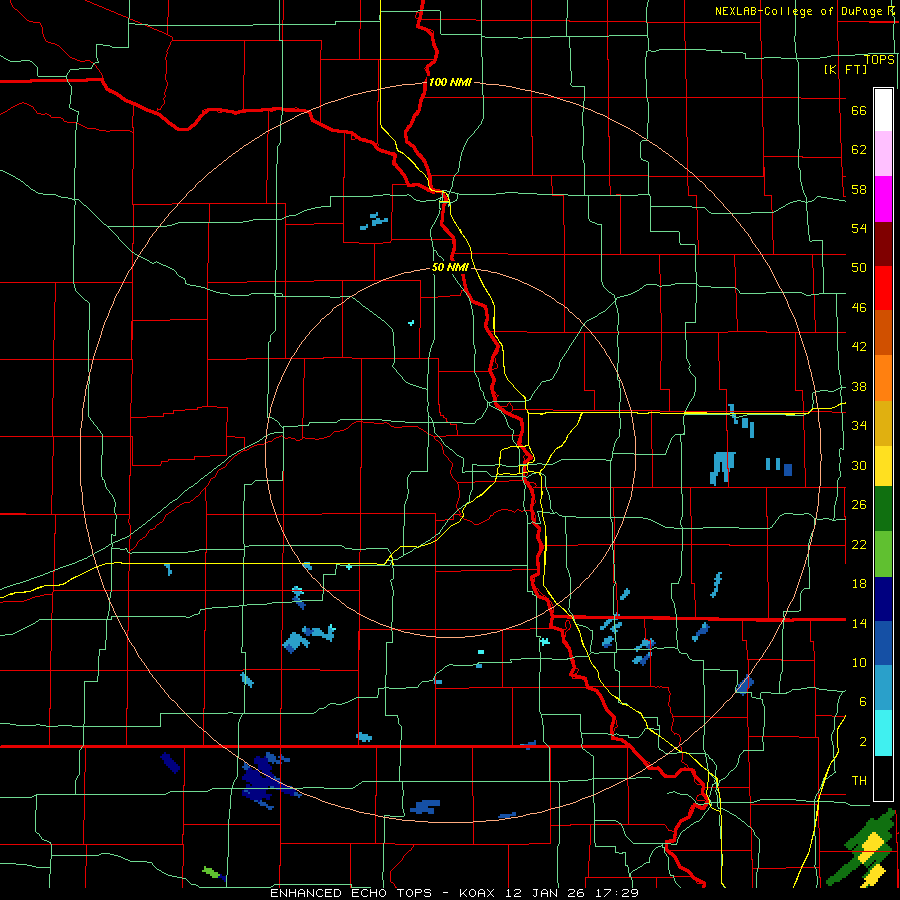Click legend value 14
Image resolution: width=900 pixels, height=900 pixels.
pos(859,623)
